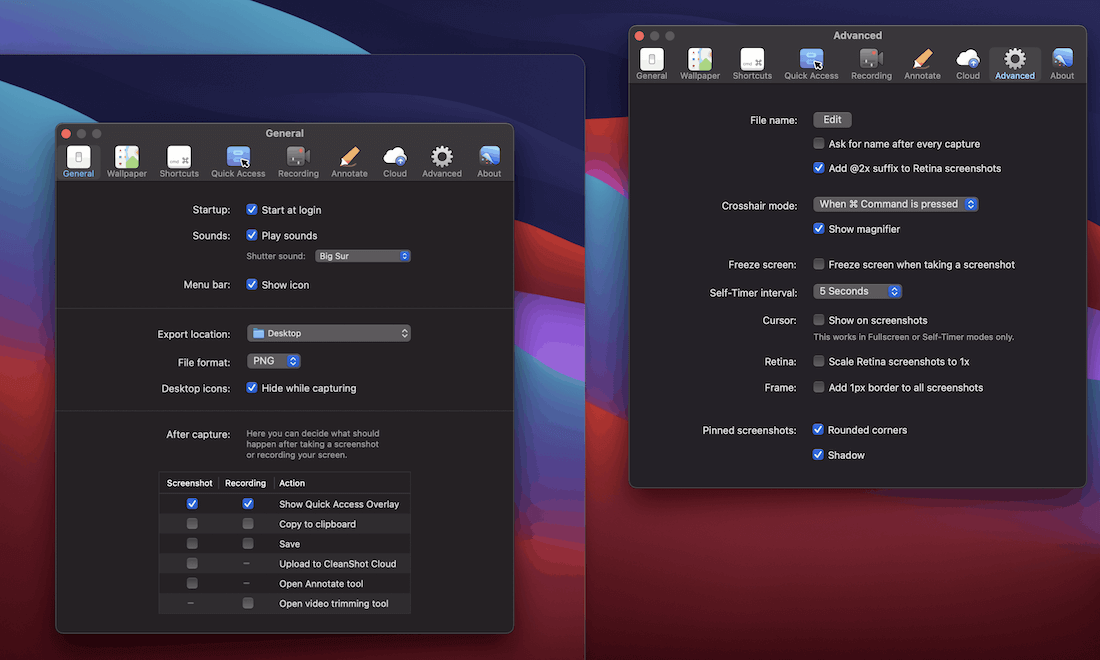
Task: Change Self-Timer interval from 5 Seconds
Action: [x=857, y=291]
